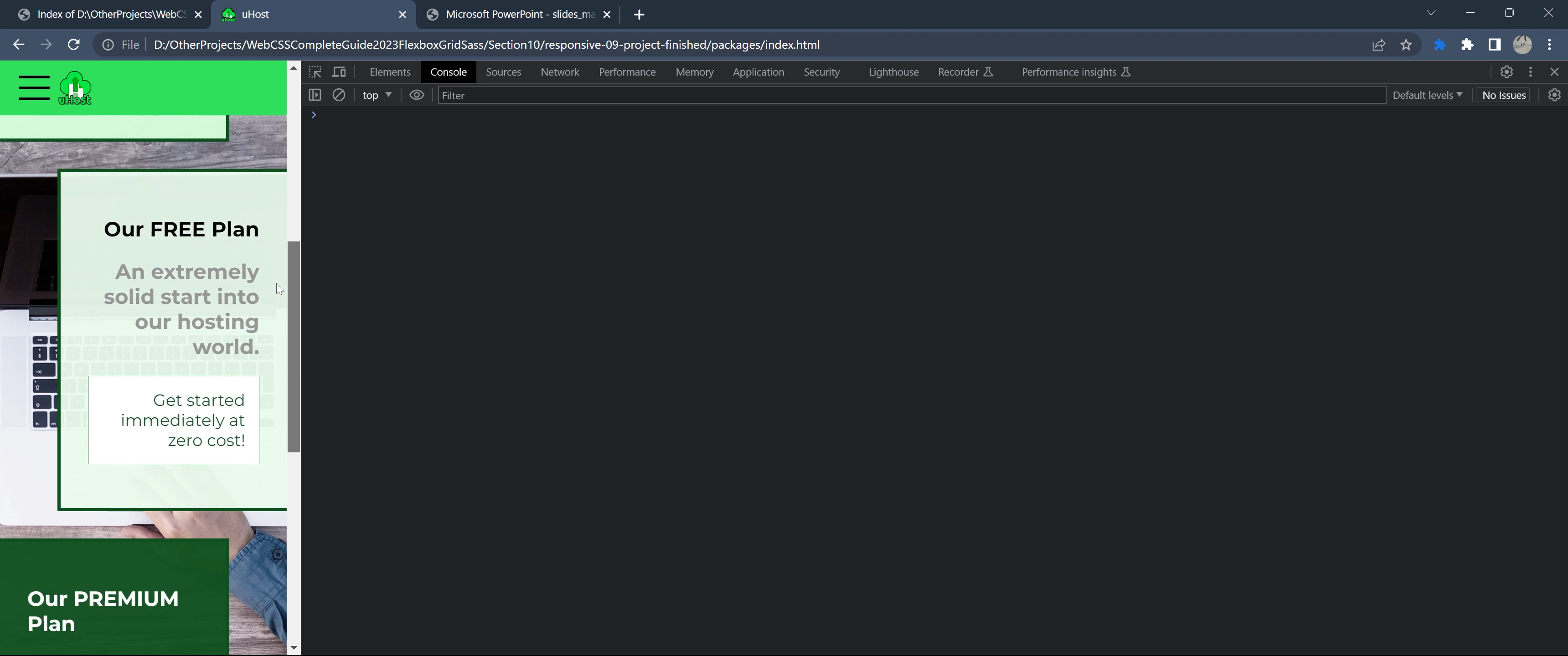Screen dimensions: 1568x656
Task: Show the console sidebar panel
Action: 315,95
